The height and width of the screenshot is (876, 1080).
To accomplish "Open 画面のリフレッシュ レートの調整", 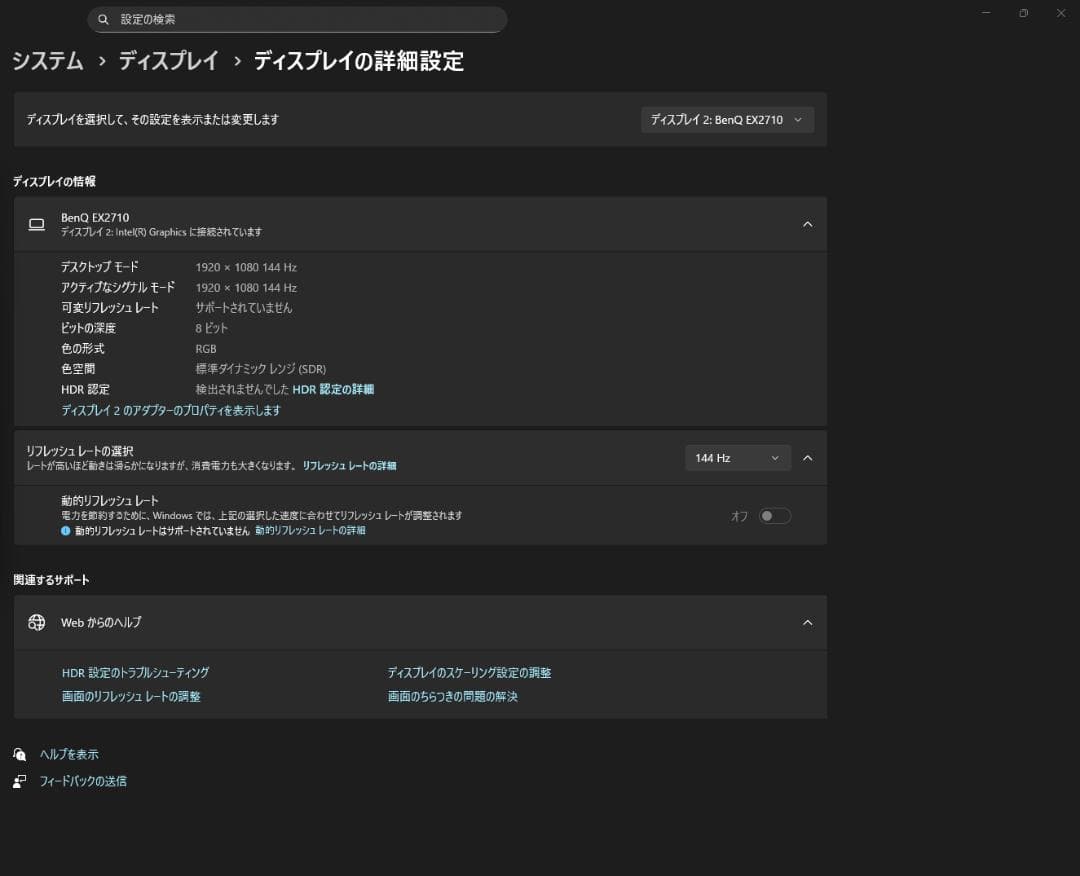I will 131,696.
